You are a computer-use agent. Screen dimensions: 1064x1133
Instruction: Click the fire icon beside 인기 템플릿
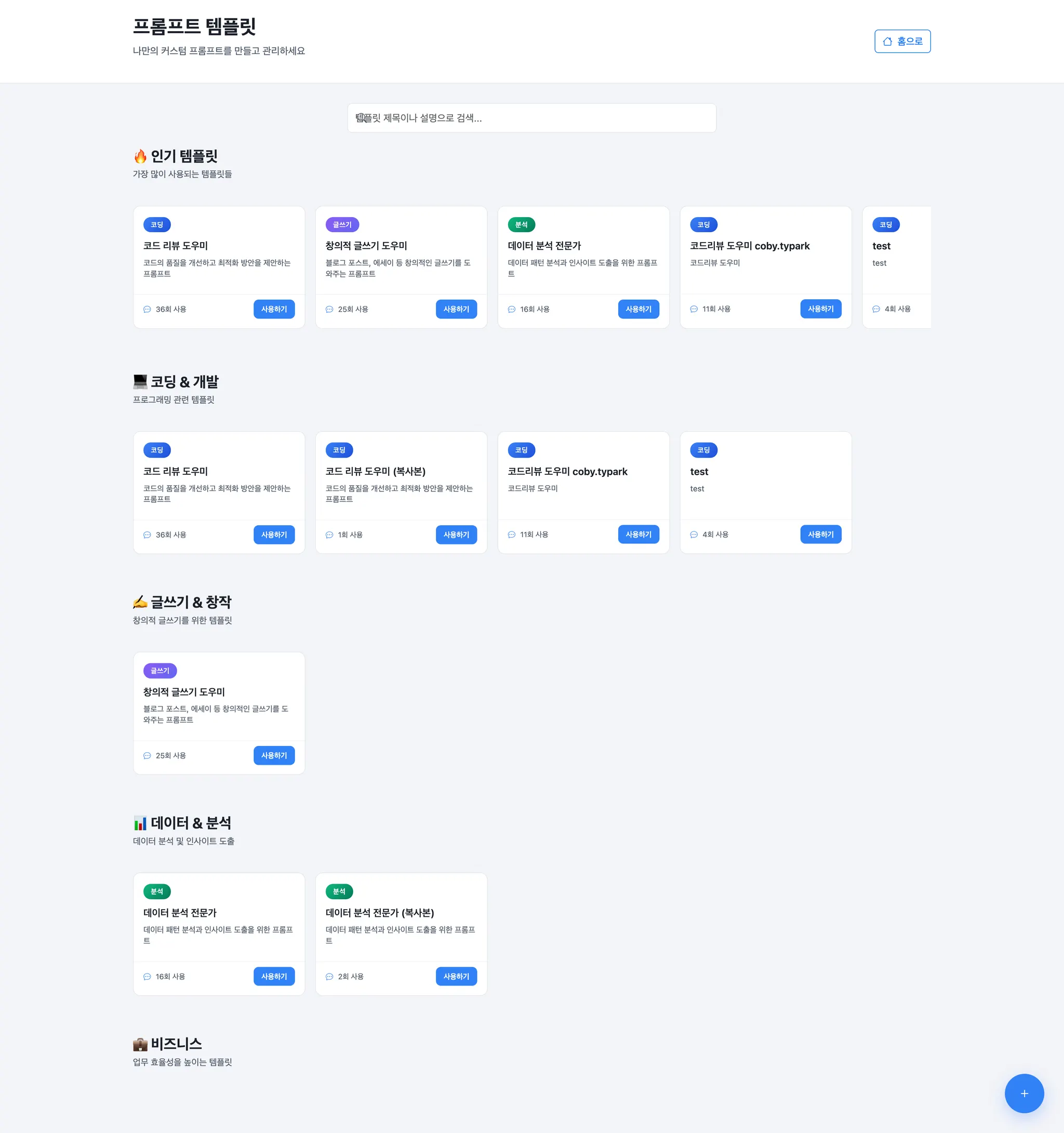point(140,156)
